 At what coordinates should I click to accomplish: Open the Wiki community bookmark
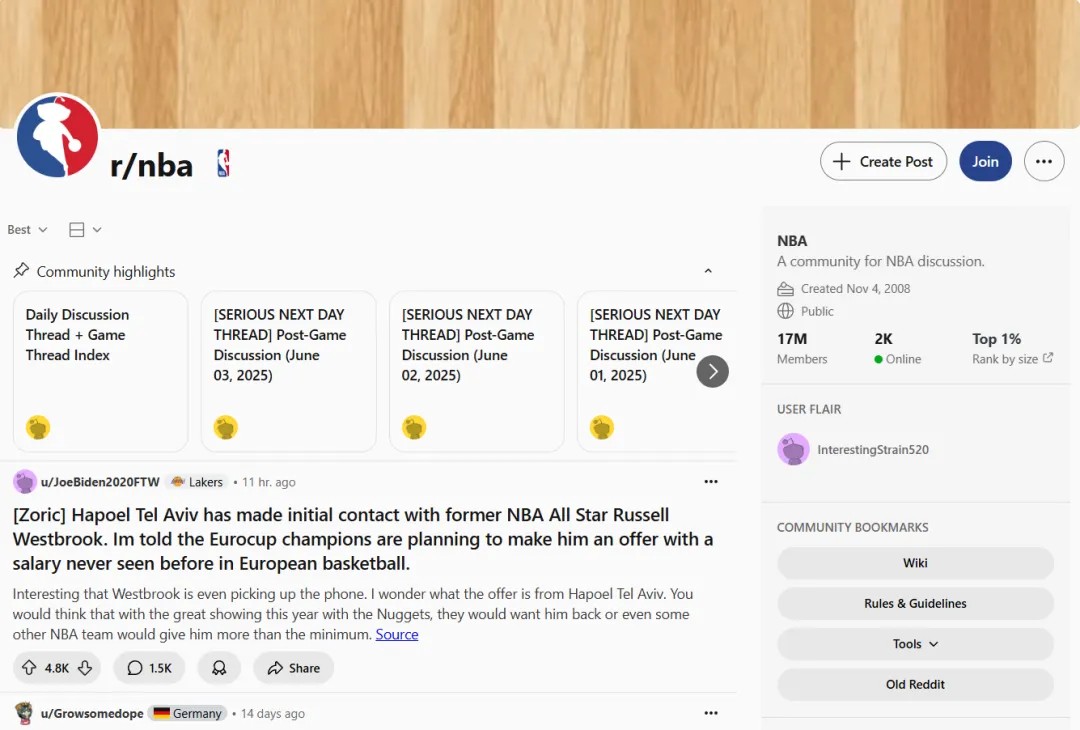click(915, 563)
